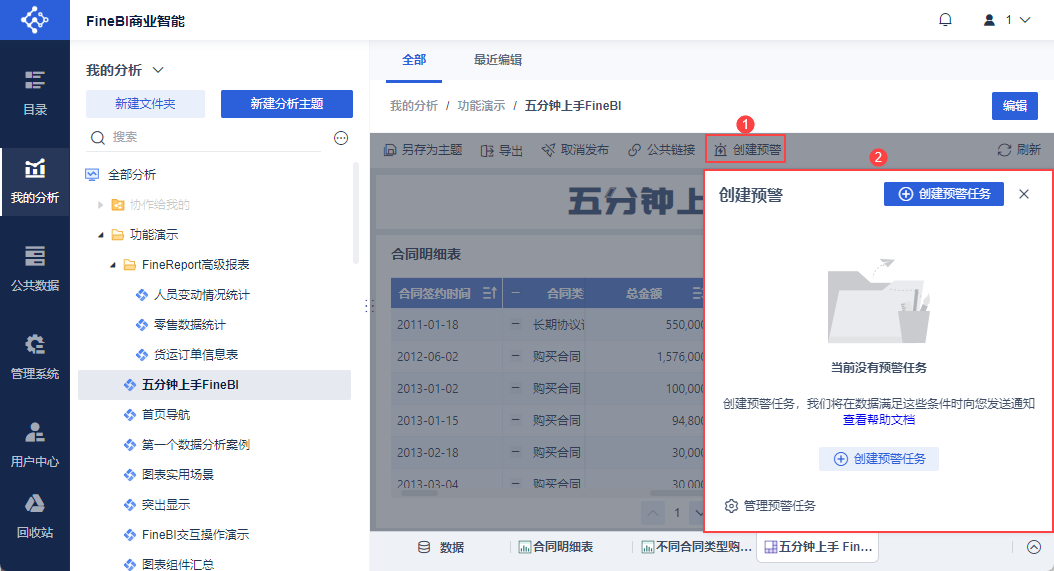Image resolution: width=1054 pixels, height=571 pixels.
Task: Select 全部分析 in the tree
Action: pyautogui.click(x=132, y=175)
